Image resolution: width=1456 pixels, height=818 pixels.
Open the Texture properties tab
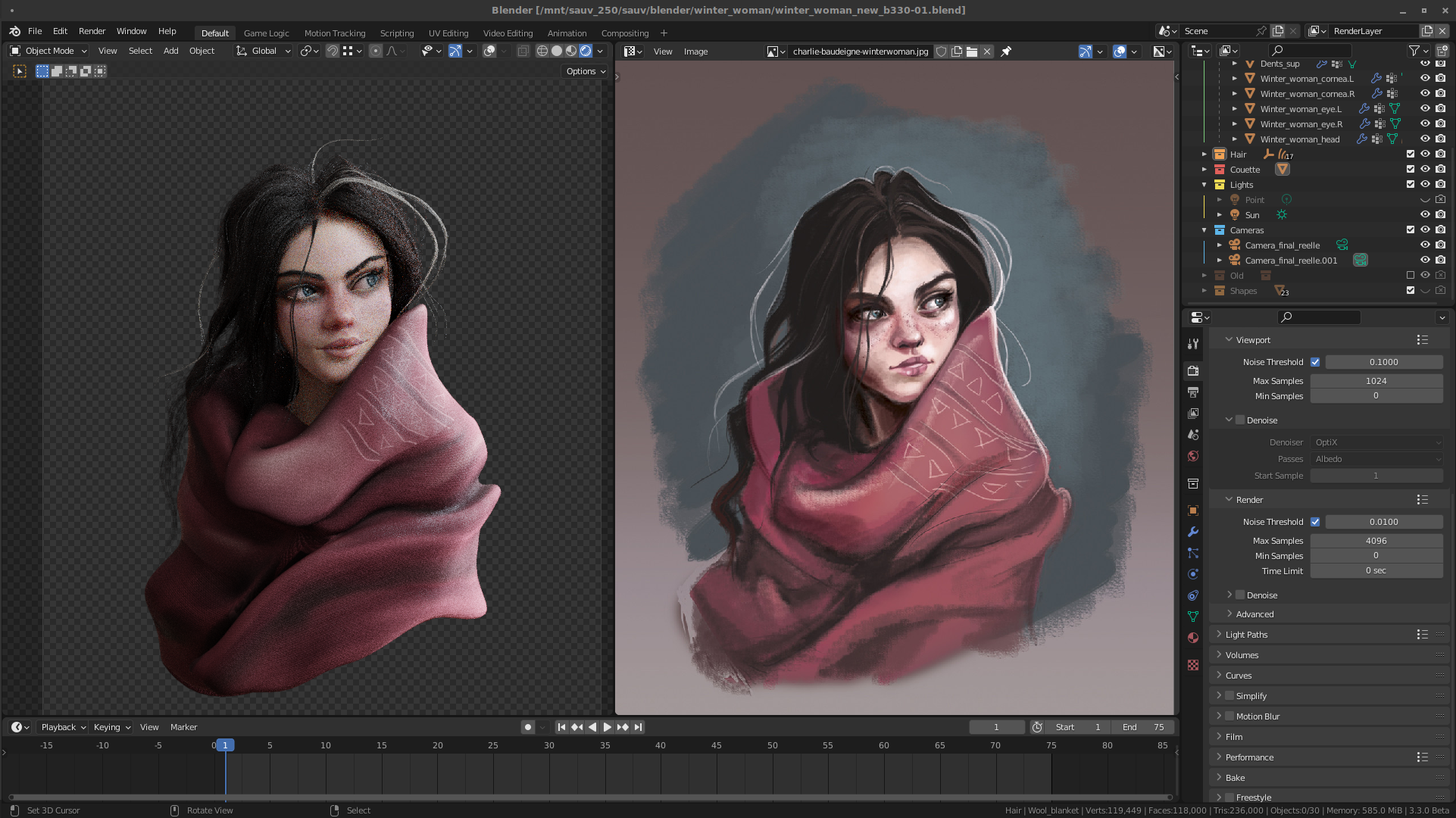pyautogui.click(x=1193, y=665)
